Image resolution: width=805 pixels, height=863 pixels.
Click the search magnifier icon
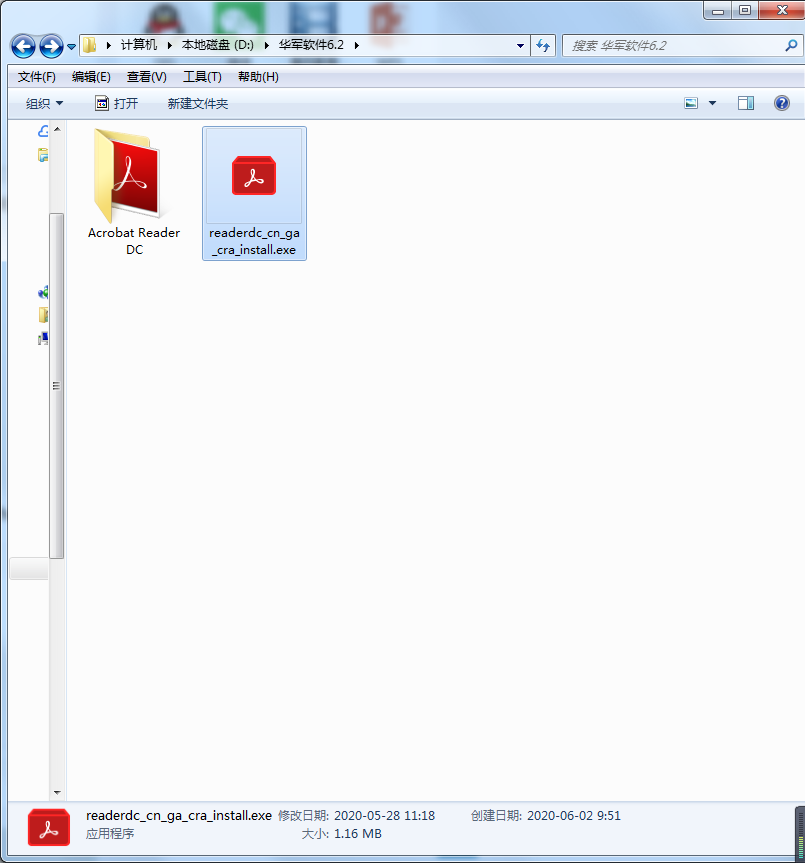click(791, 45)
